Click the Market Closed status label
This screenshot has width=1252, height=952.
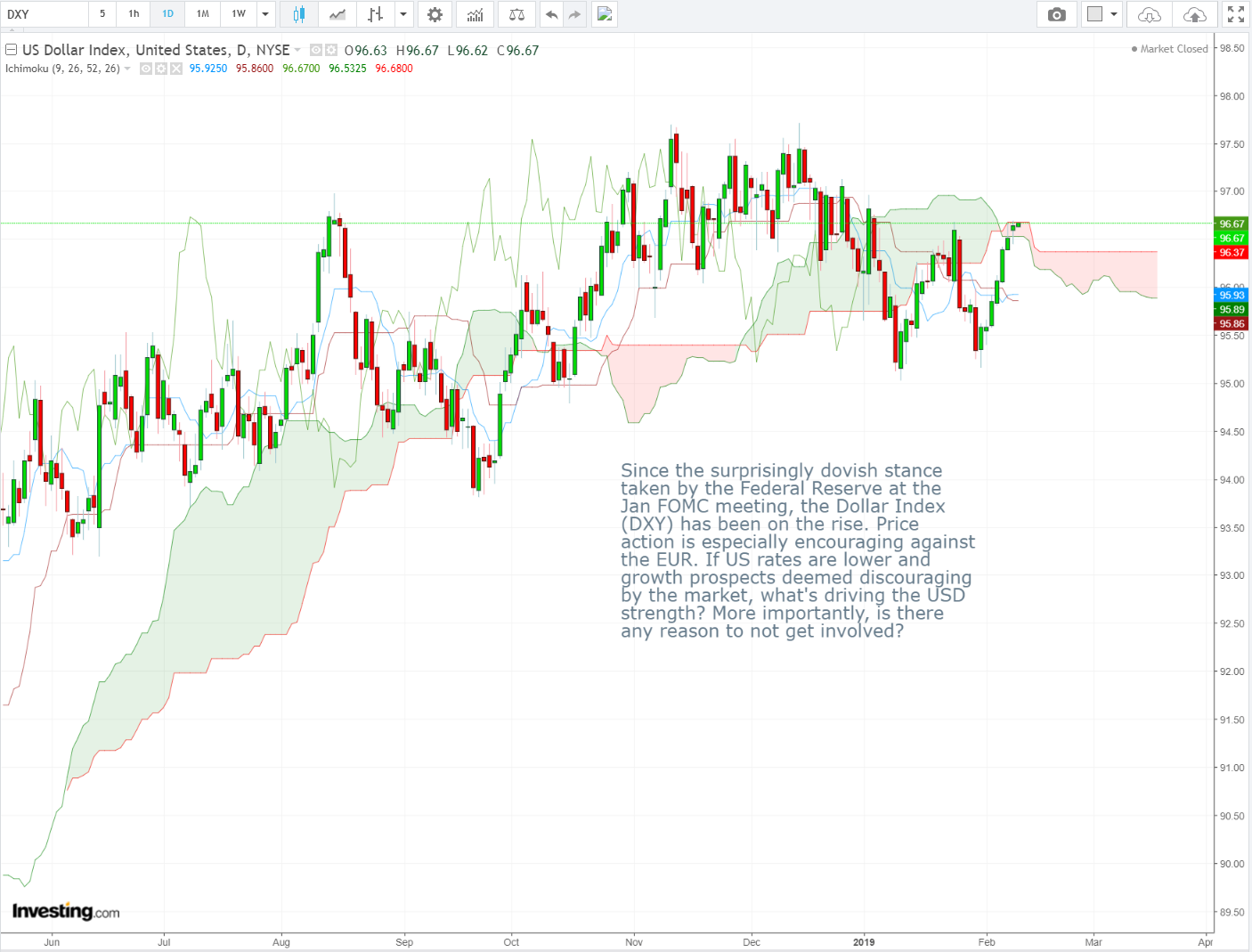pyautogui.click(x=1169, y=49)
